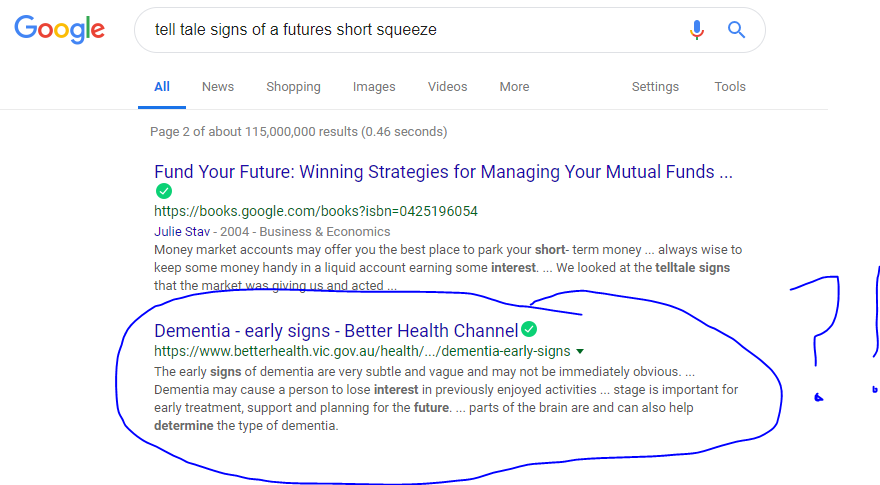Switch to the Images tab
Image resolution: width=880 pixels, height=485 pixels.
point(374,86)
